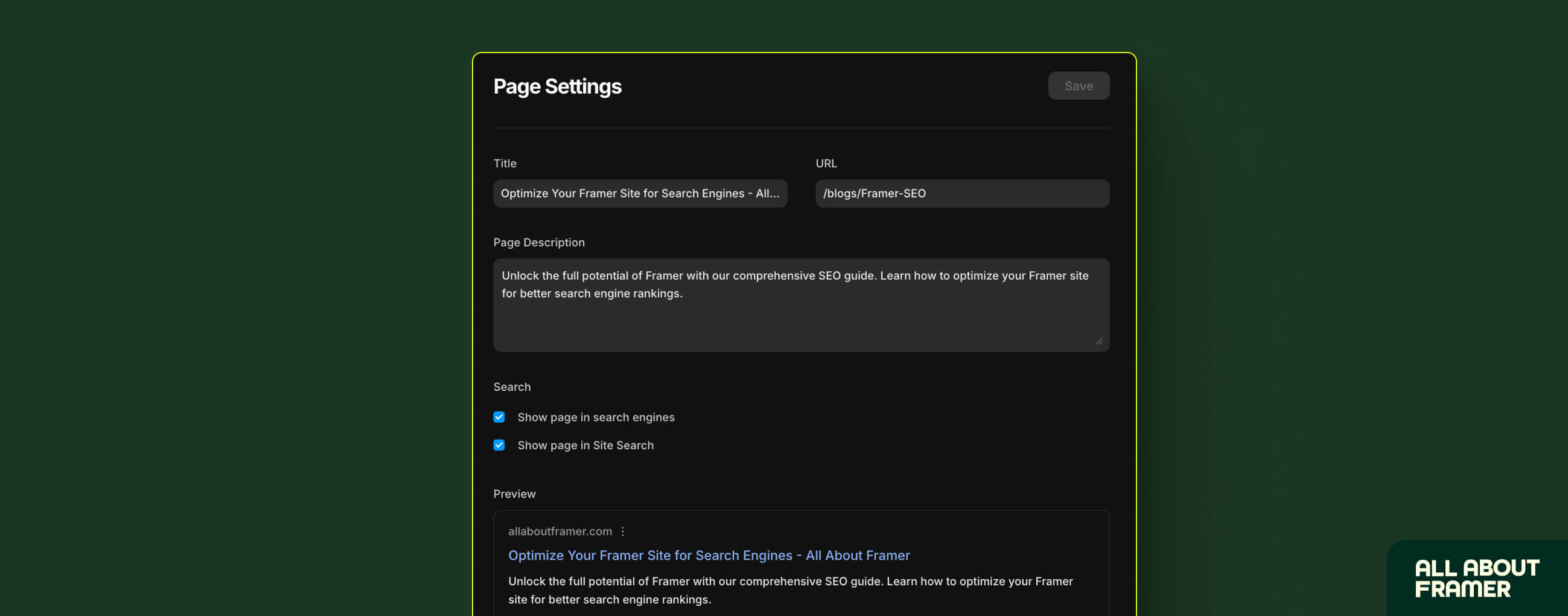
Task: Open the preview three-dot options icon
Action: (622, 531)
